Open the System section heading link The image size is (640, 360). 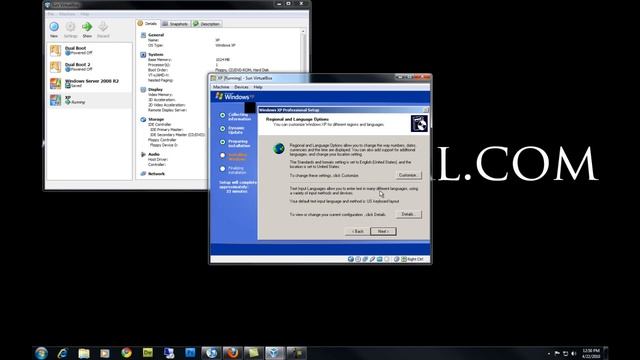(x=156, y=55)
